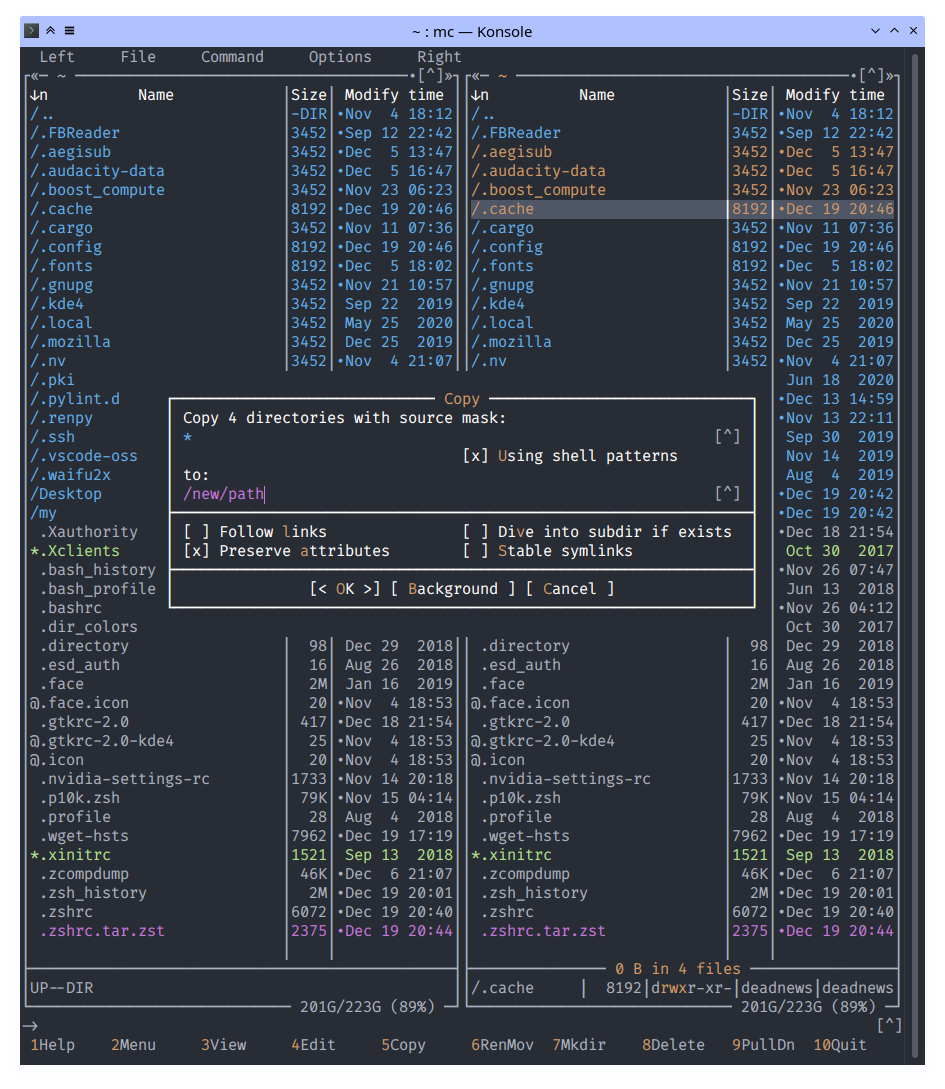The width and height of the screenshot is (945, 1089).
Task: Enable Dive into subdir if exists
Action: 476,532
